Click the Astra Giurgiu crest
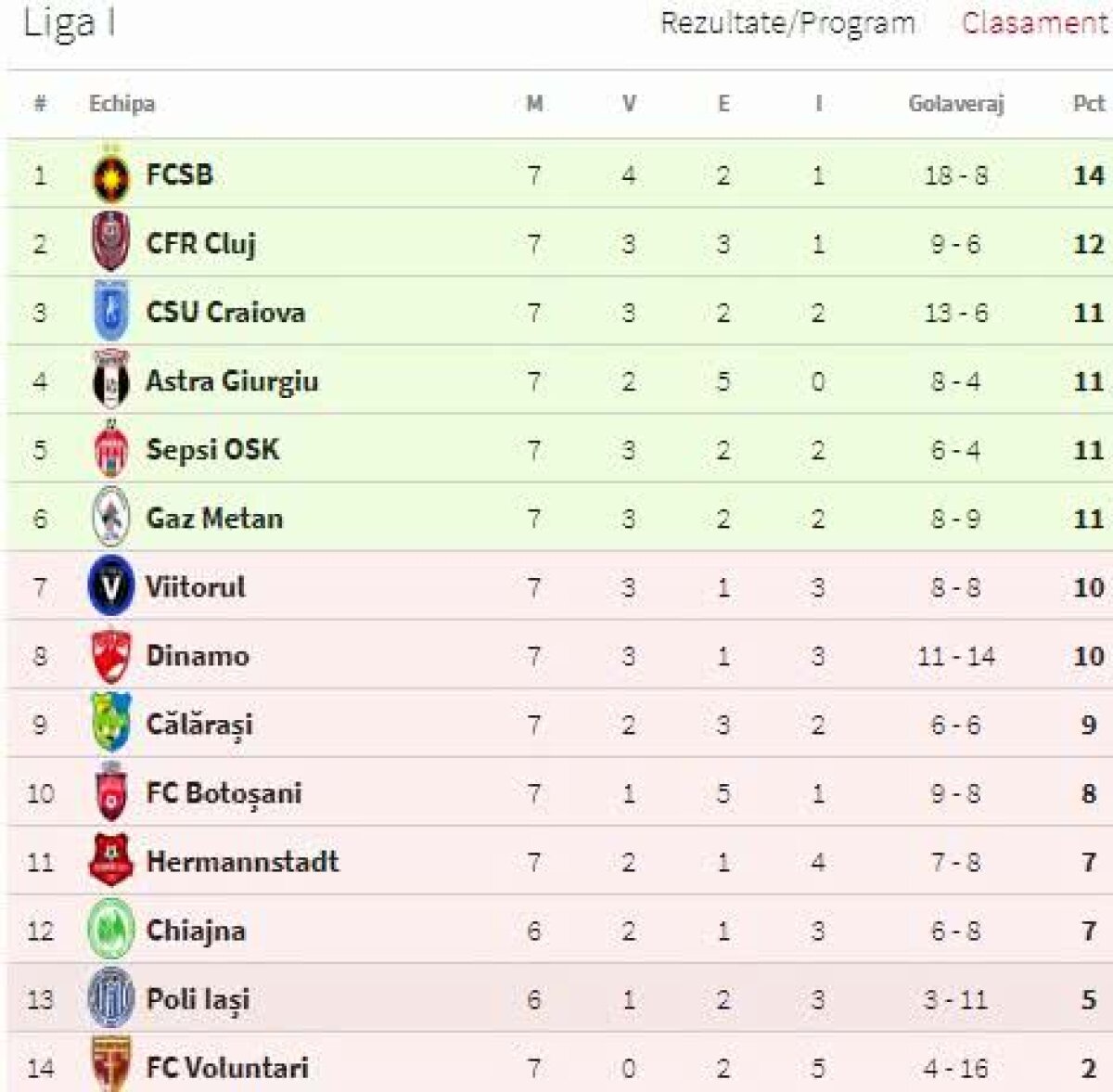Screen dimensions: 1113x1092 pos(110,380)
